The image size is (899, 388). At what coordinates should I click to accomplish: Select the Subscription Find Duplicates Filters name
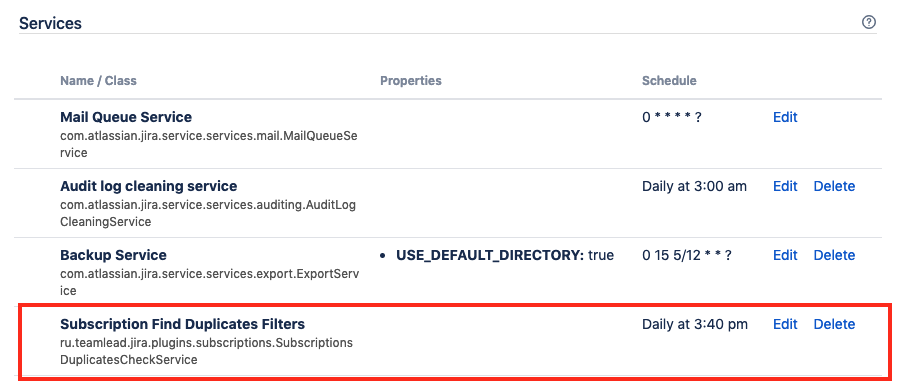[182, 324]
